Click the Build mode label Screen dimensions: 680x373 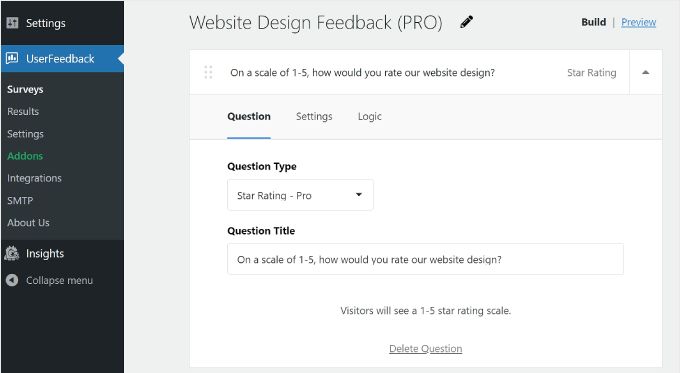[593, 22]
